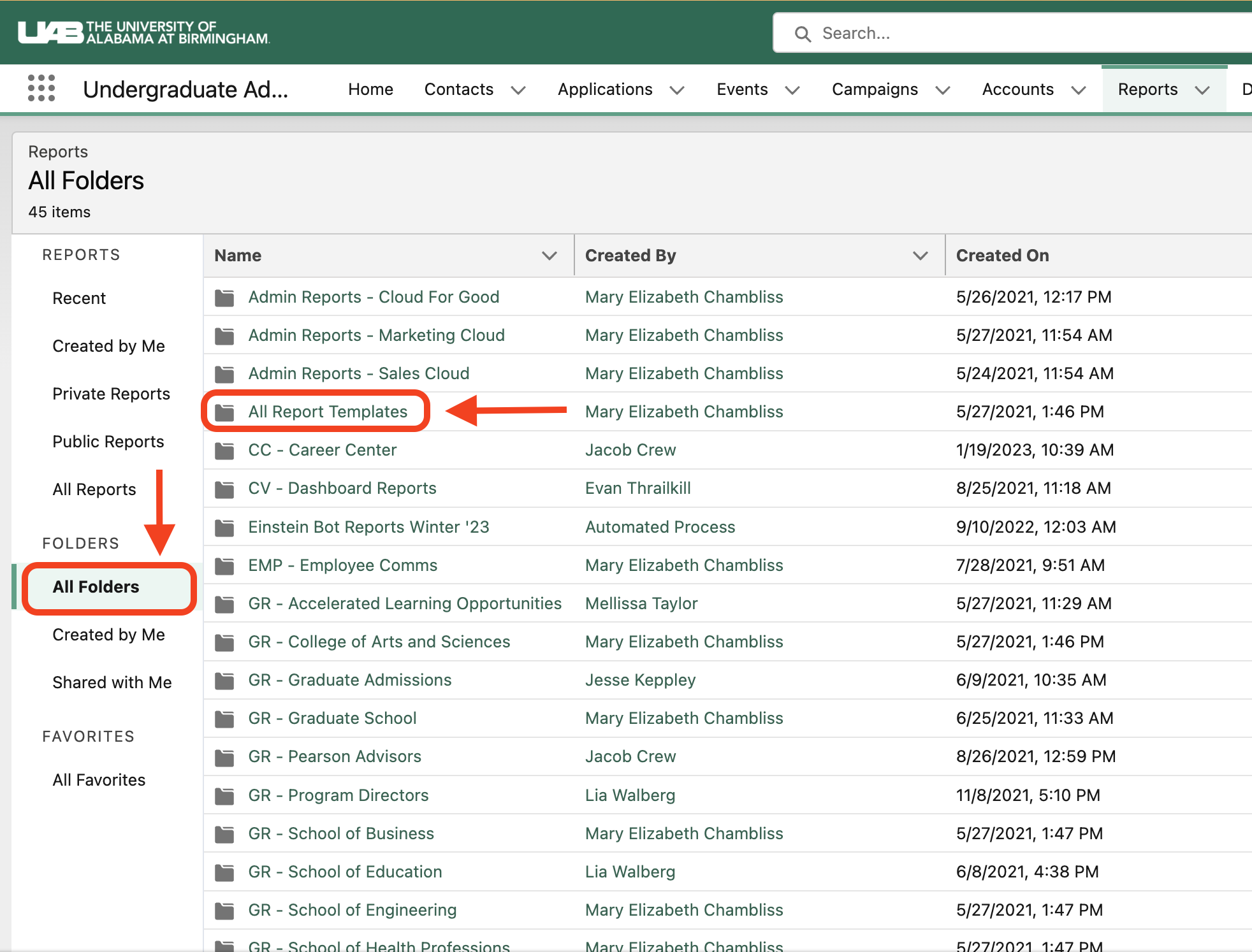Image resolution: width=1252 pixels, height=952 pixels.
Task: Switch to the Home tab
Action: [370, 89]
